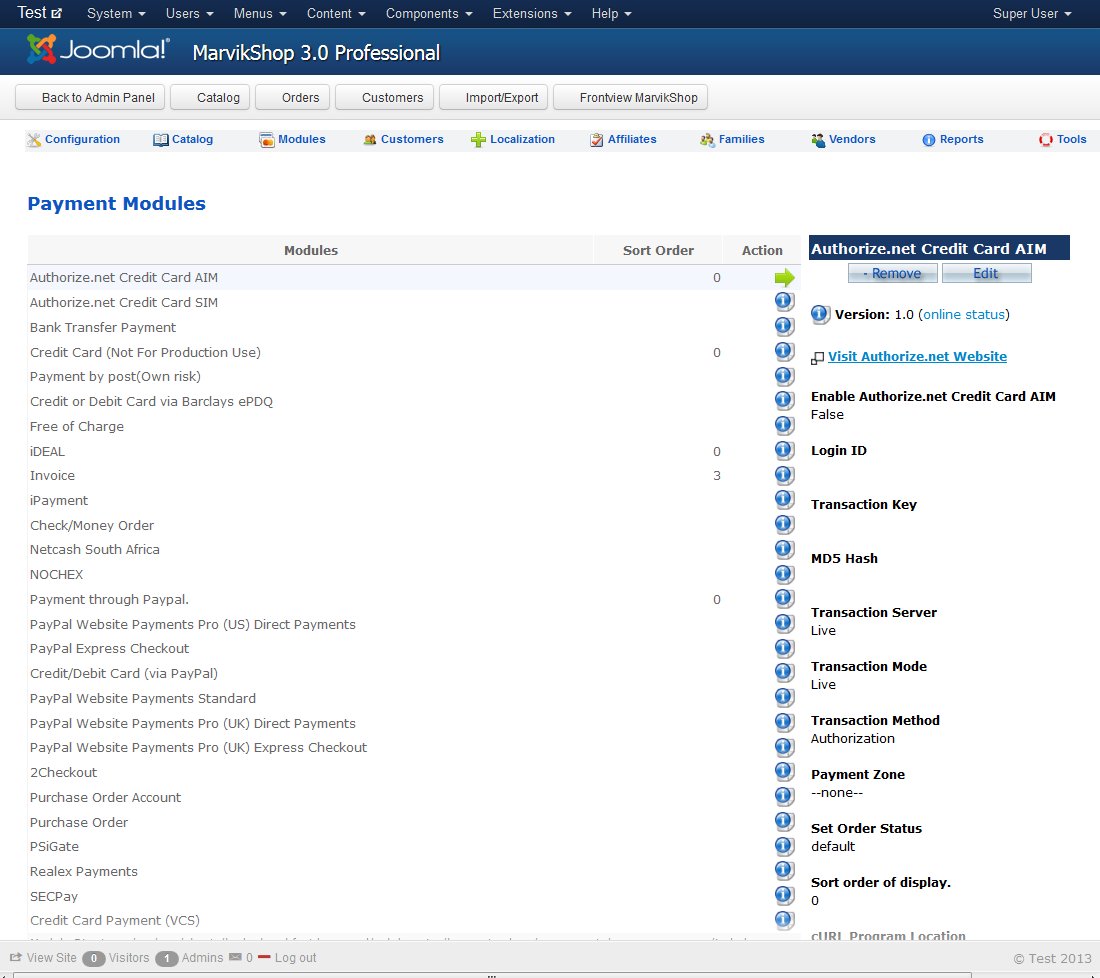Click Log out in the status bar

tap(287, 958)
